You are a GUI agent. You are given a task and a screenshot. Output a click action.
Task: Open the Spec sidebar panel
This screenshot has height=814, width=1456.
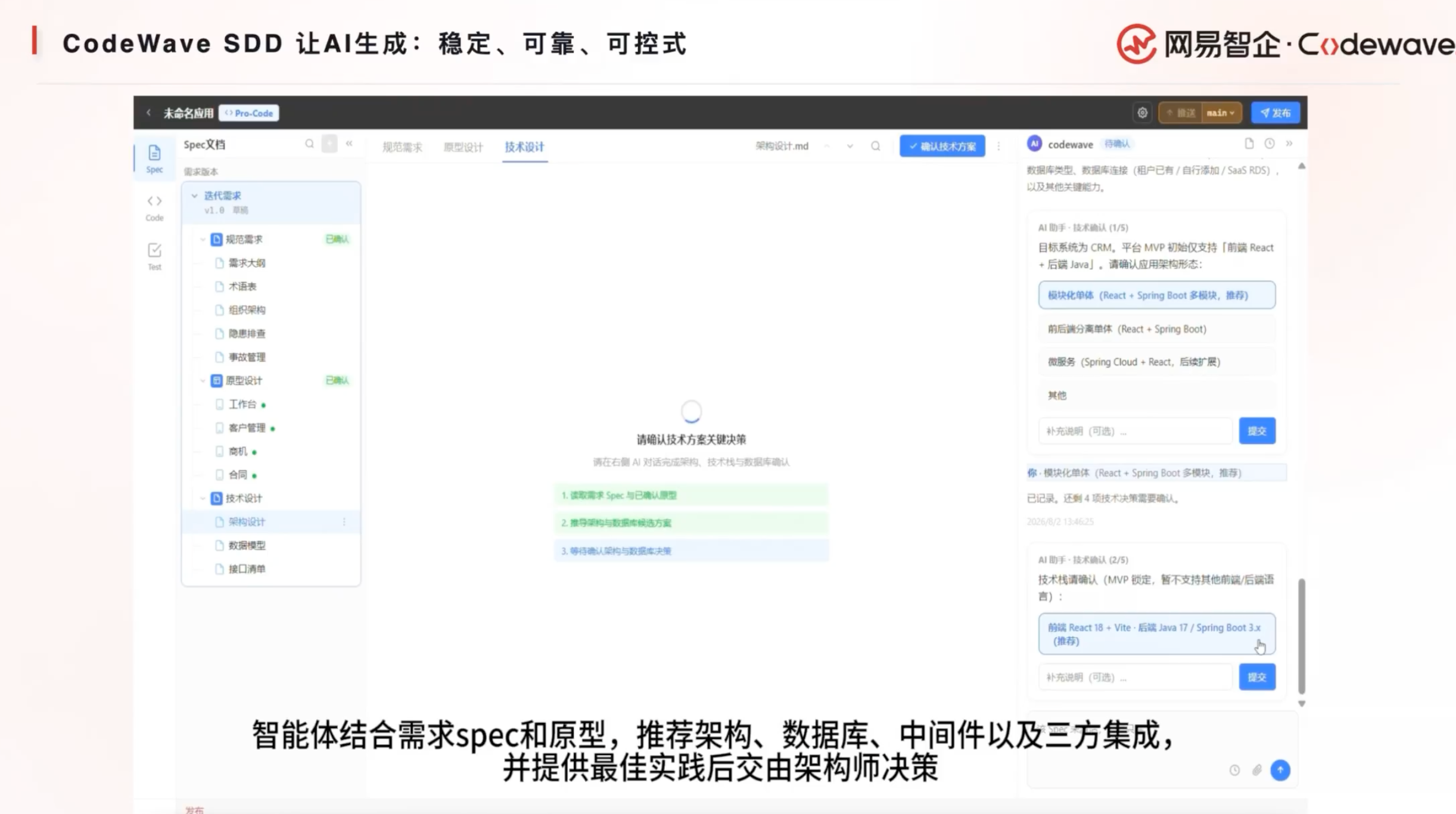pos(154,158)
